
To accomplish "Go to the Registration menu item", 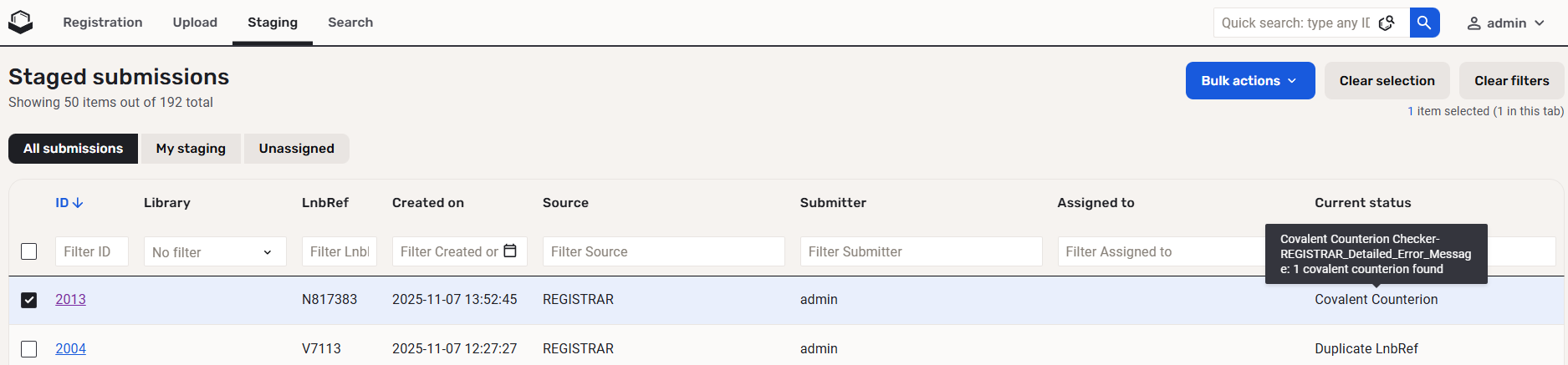I will [x=103, y=23].
